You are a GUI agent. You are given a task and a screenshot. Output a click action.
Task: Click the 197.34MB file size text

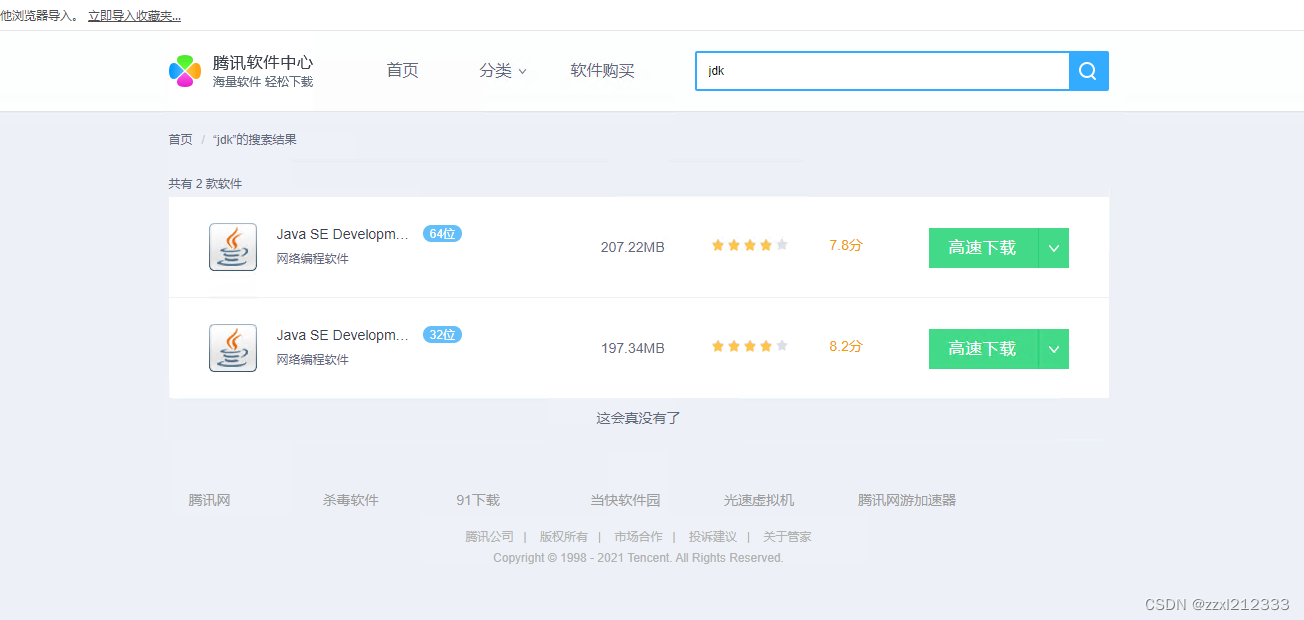click(x=632, y=348)
